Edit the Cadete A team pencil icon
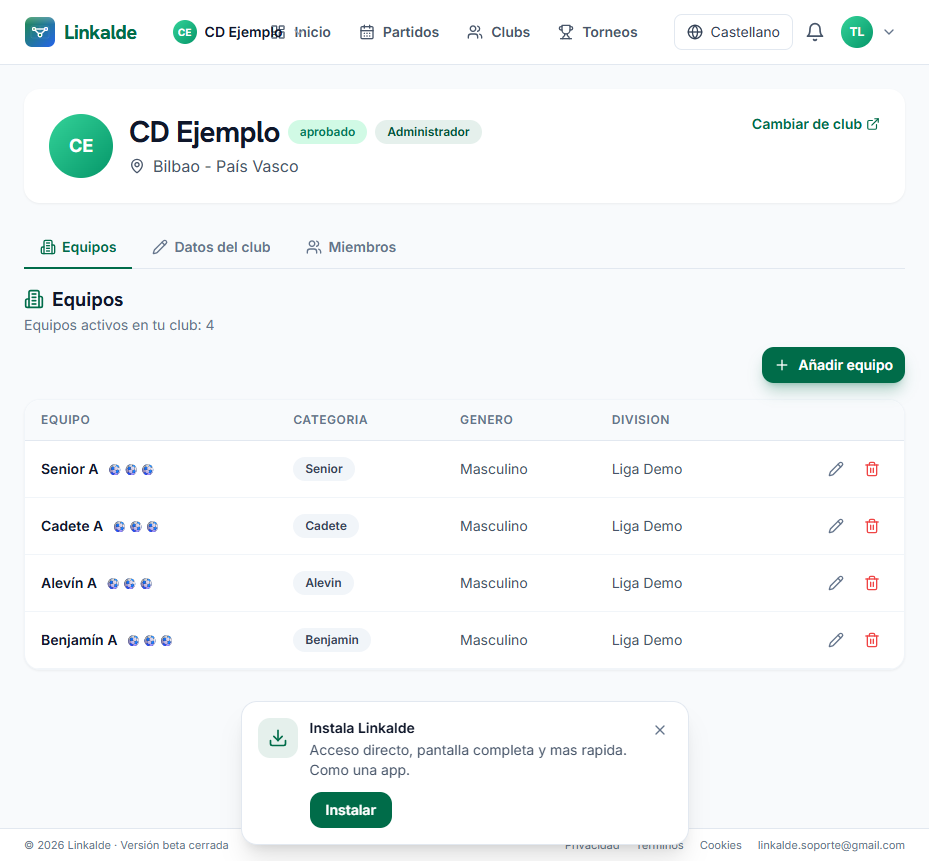929x861 pixels. (x=835, y=526)
